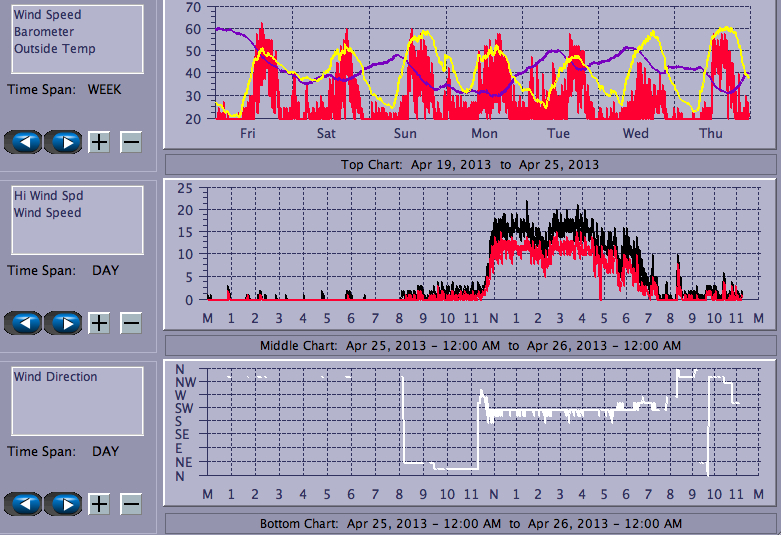Select Wind Speed in top chart list

click(x=48, y=15)
